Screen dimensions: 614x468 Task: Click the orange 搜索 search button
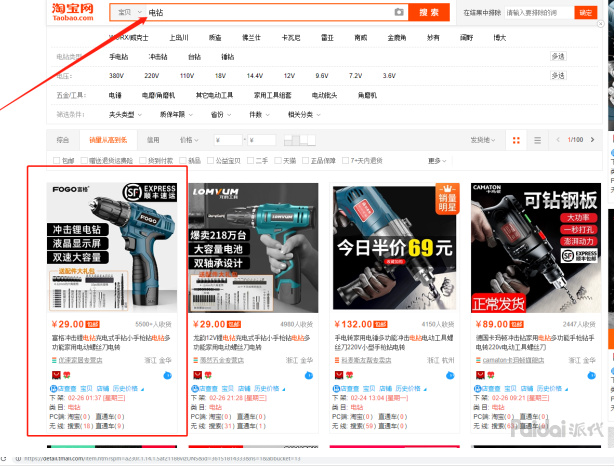(429, 13)
